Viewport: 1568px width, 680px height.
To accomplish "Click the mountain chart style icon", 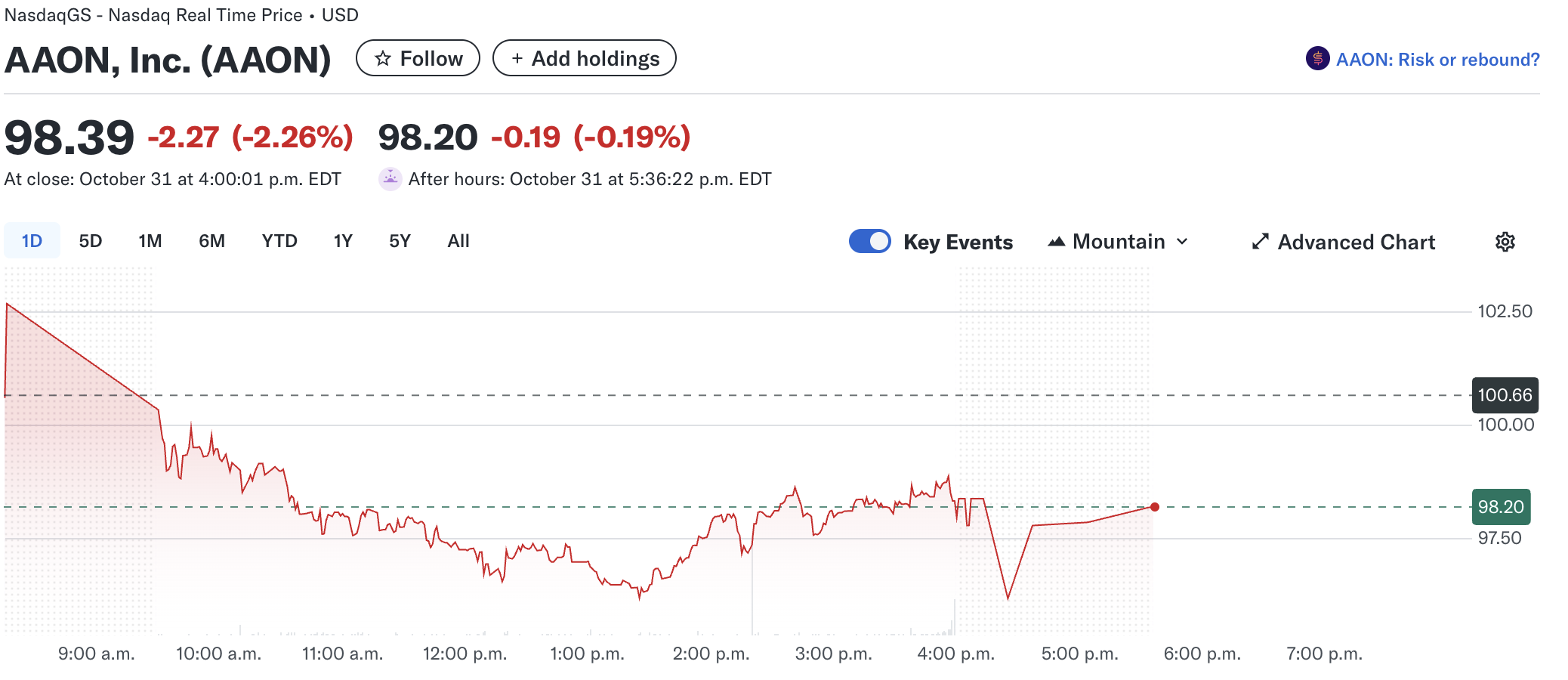I will (x=1057, y=241).
